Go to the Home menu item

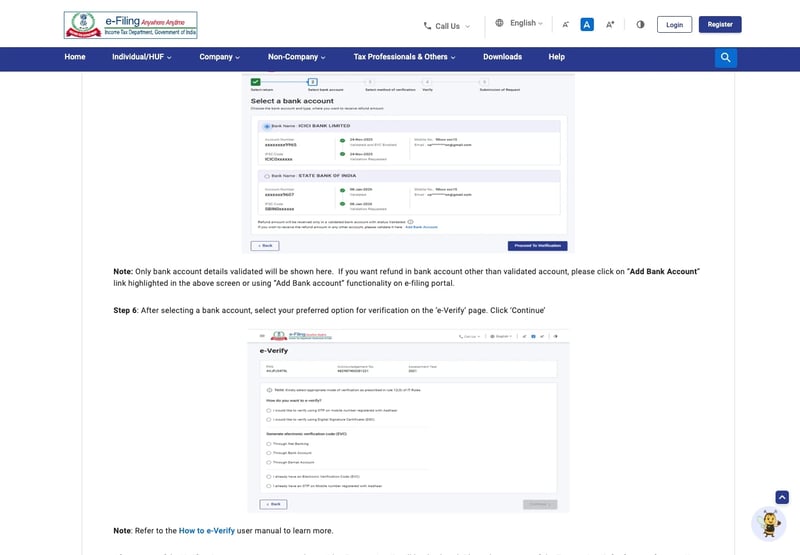75,57
